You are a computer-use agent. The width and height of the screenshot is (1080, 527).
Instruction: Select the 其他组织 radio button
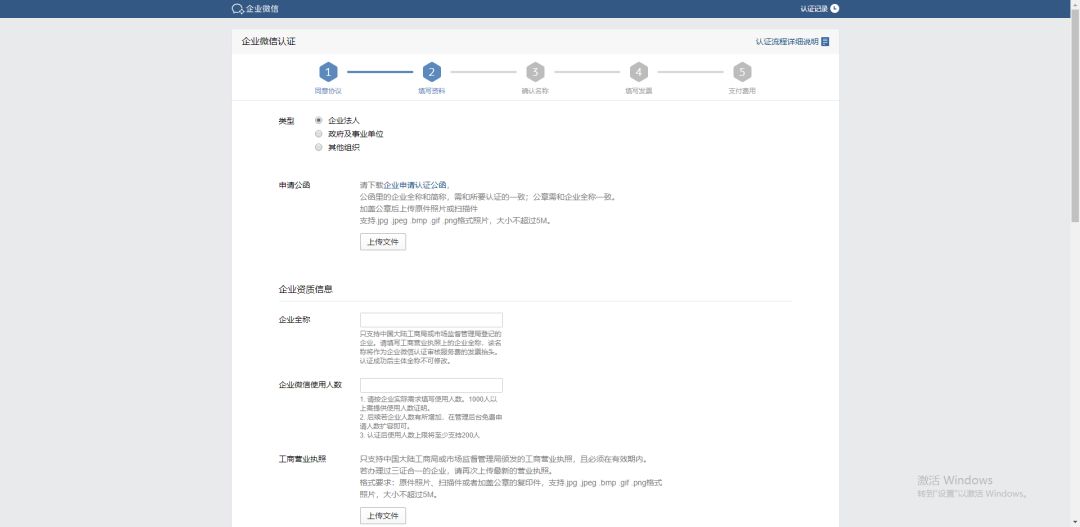click(x=318, y=147)
